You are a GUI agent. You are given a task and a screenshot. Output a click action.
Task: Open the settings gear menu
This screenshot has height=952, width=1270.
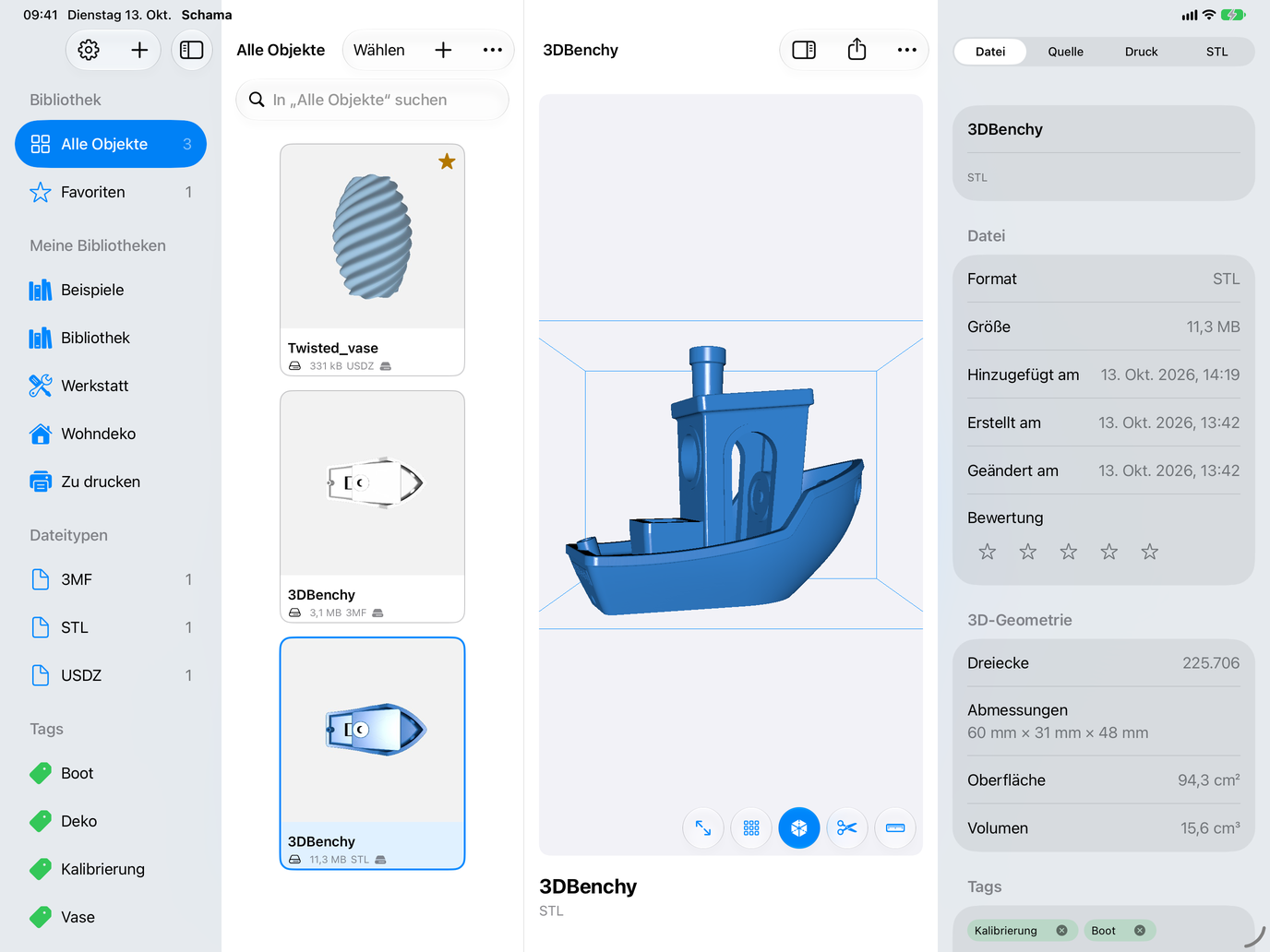coord(89,50)
